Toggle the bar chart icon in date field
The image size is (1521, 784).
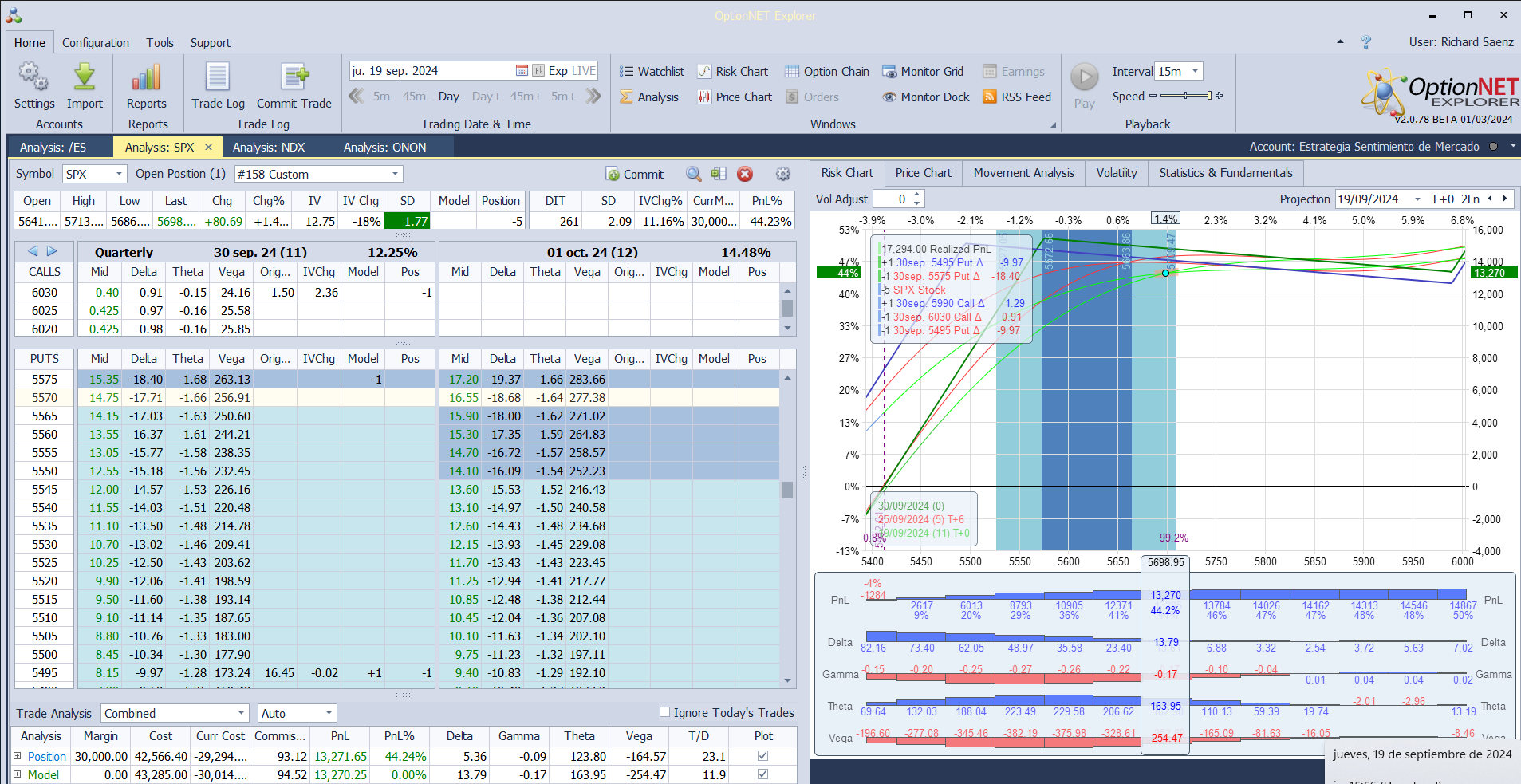pos(538,71)
